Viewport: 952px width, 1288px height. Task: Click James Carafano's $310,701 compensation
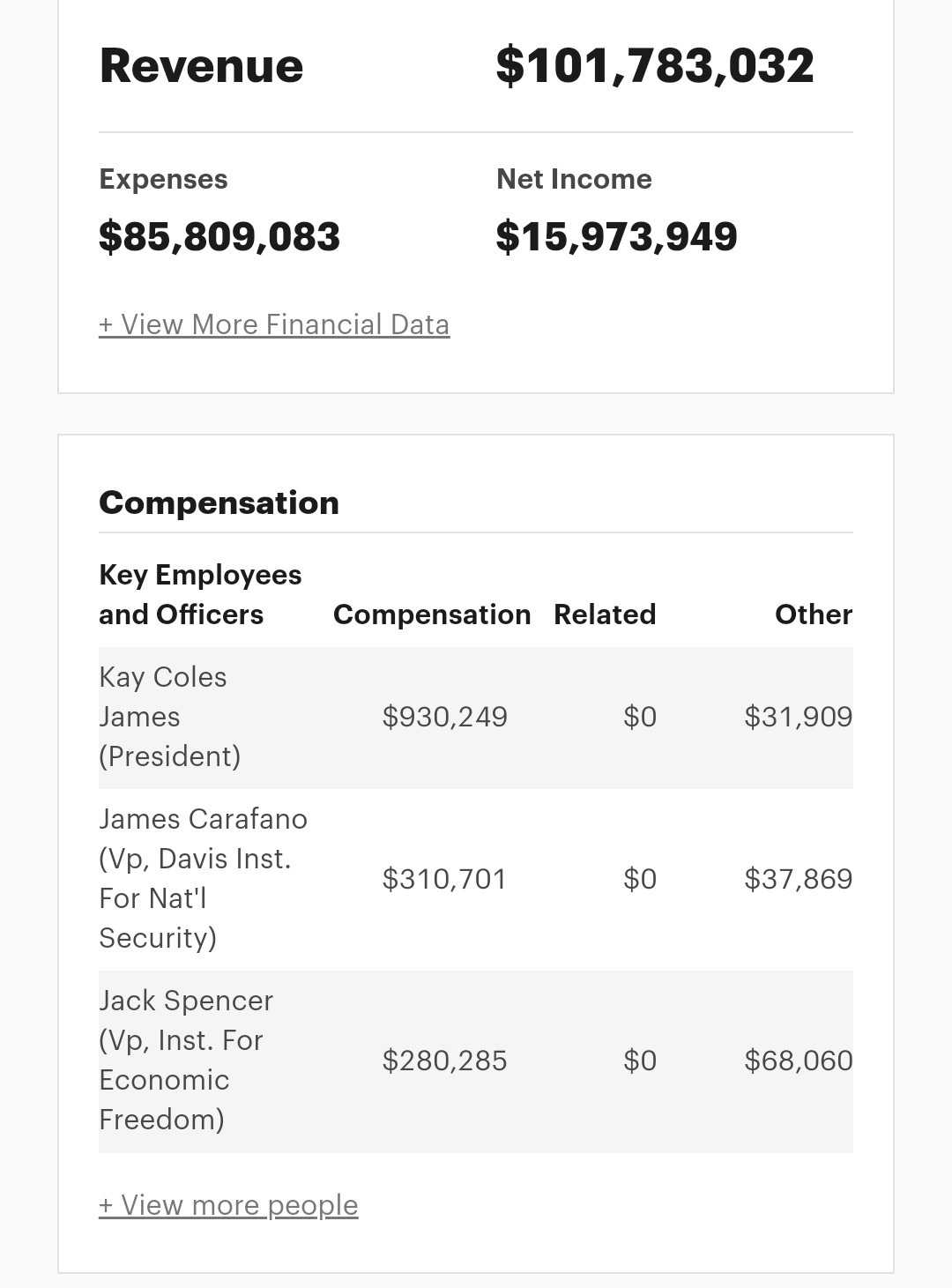coord(444,879)
